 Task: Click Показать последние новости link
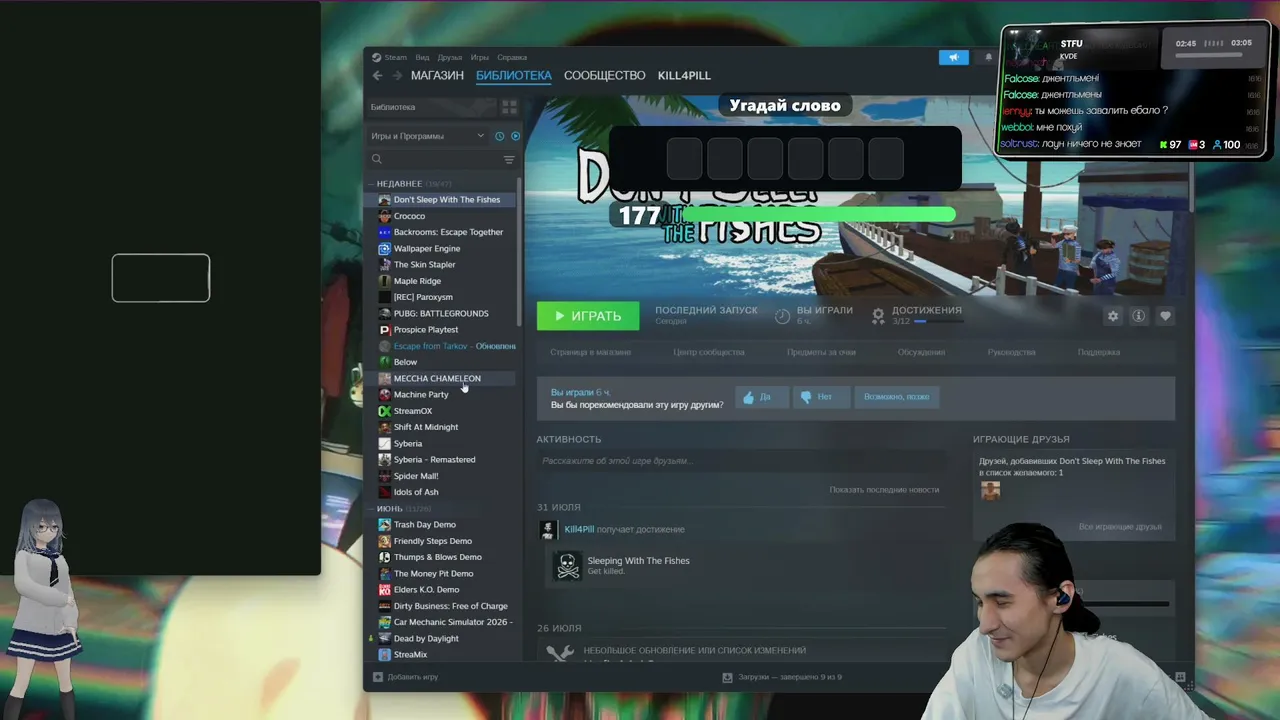tap(884, 490)
